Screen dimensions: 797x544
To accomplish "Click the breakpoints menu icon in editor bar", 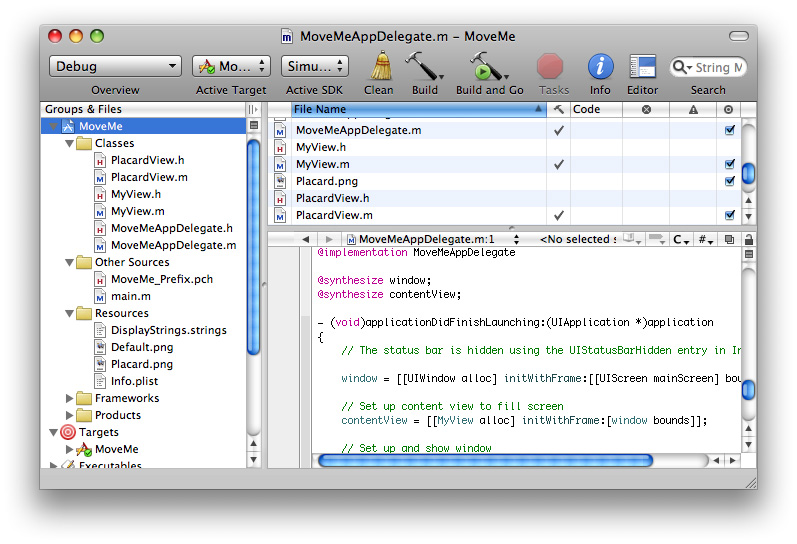I will (656, 239).
